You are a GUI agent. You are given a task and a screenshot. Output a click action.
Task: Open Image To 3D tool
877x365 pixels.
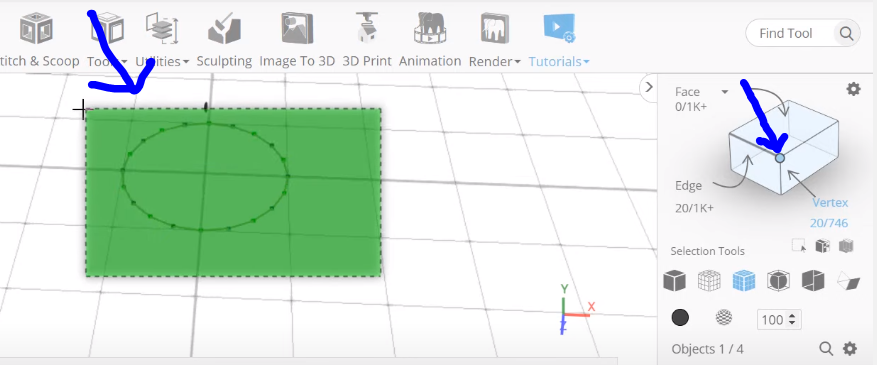297,28
